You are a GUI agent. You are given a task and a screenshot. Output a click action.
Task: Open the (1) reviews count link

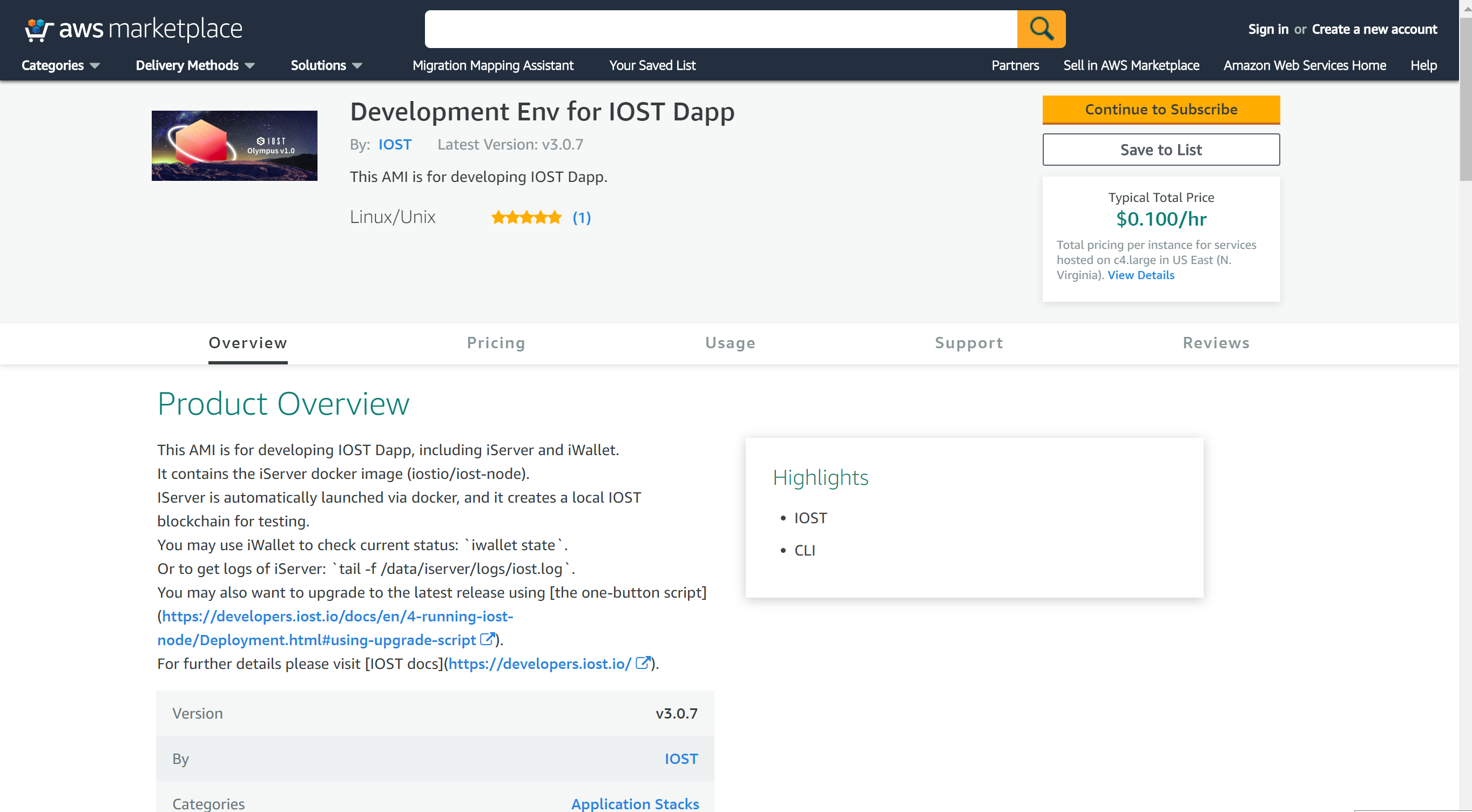(582, 218)
